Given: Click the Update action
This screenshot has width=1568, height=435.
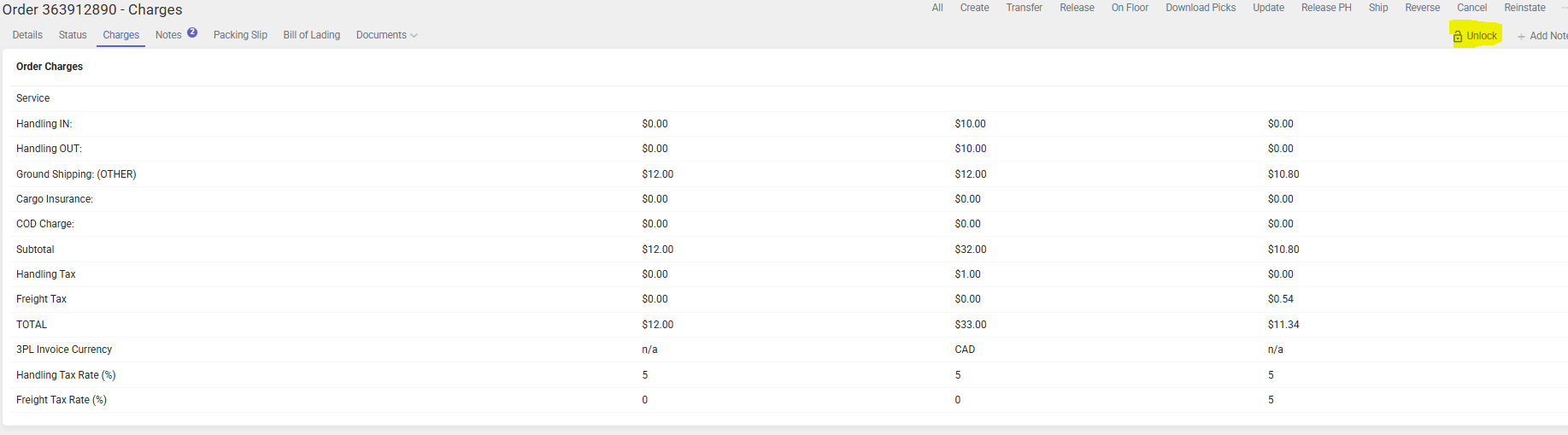Looking at the screenshot, I should [x=1268, y=8].
